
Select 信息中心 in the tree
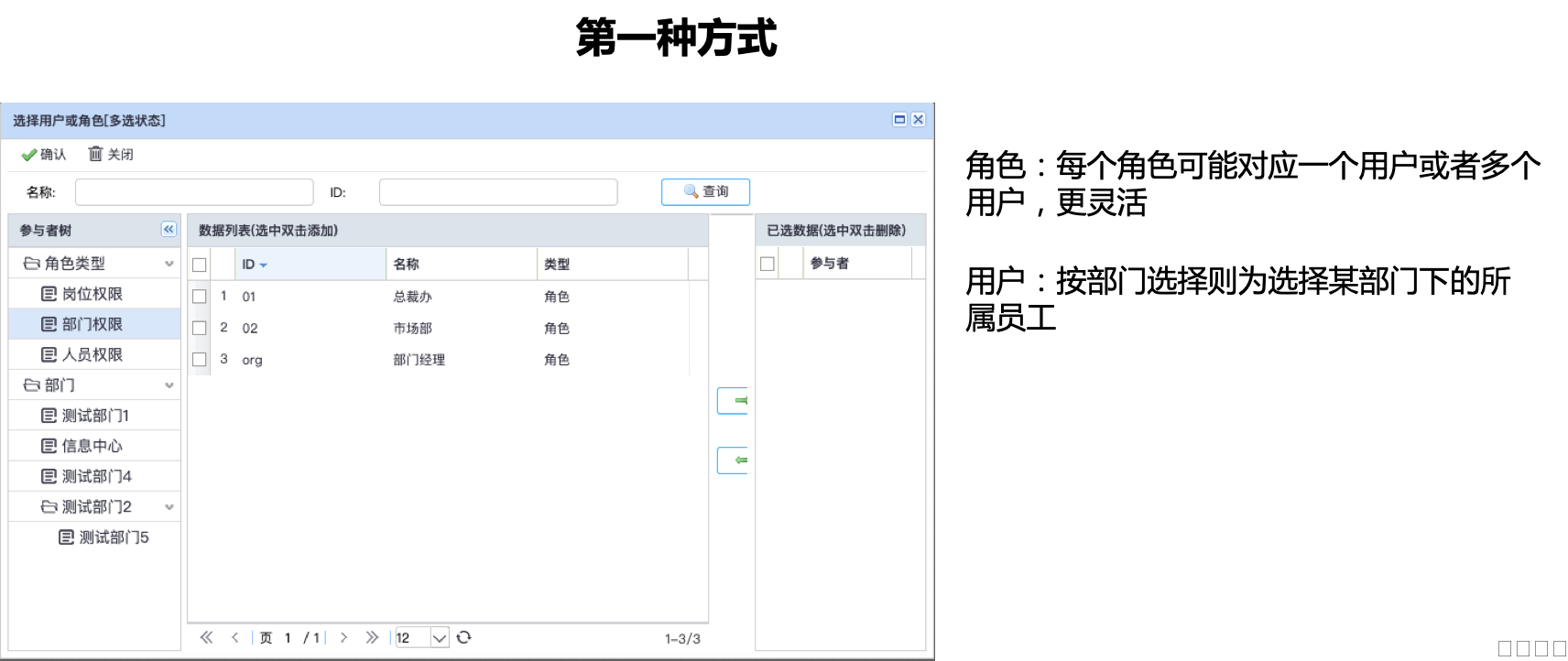[x=94, y=446]
